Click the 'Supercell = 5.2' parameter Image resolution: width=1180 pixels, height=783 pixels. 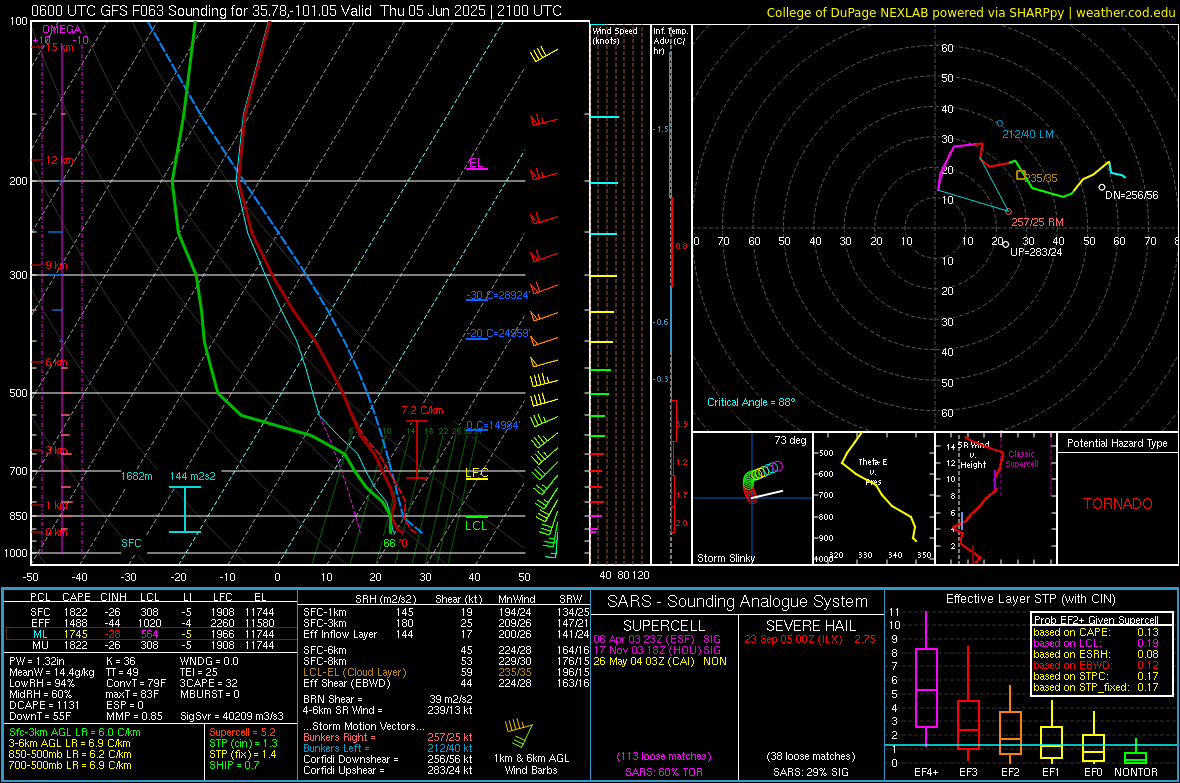242,732
